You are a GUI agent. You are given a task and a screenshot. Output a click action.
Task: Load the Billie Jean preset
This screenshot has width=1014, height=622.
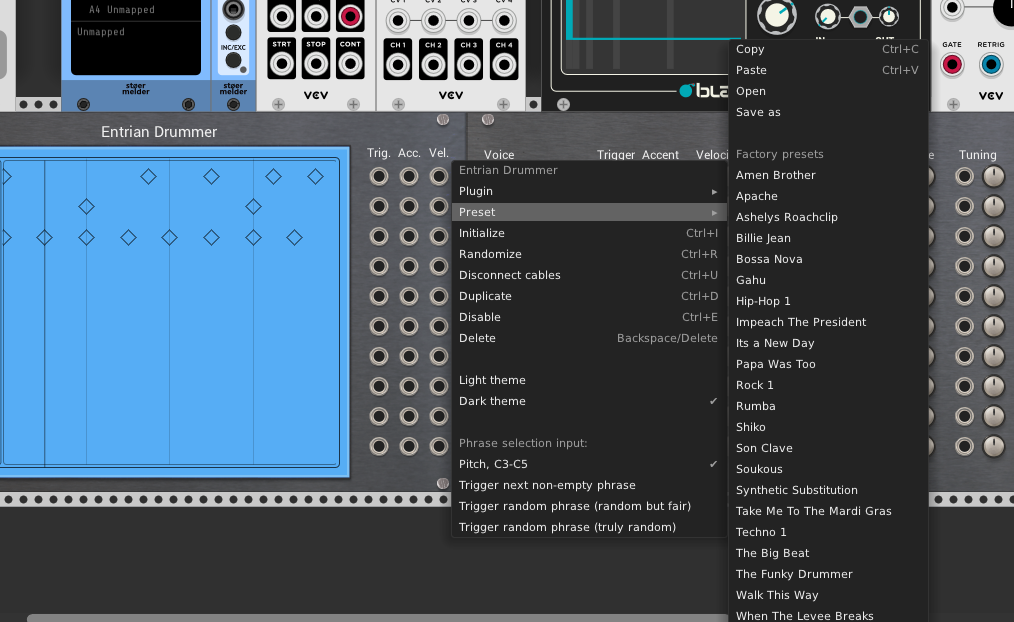pyautogui.click(x=828, y=239)
